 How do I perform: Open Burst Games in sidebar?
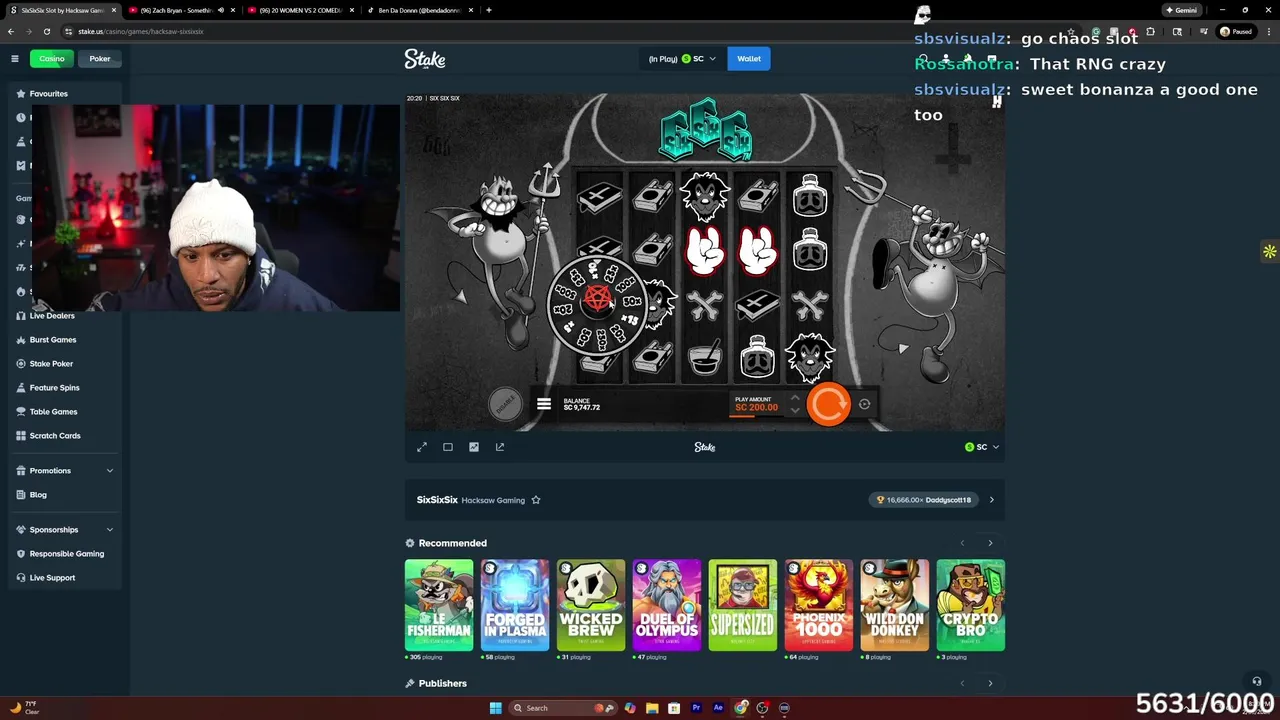[53, 340]
